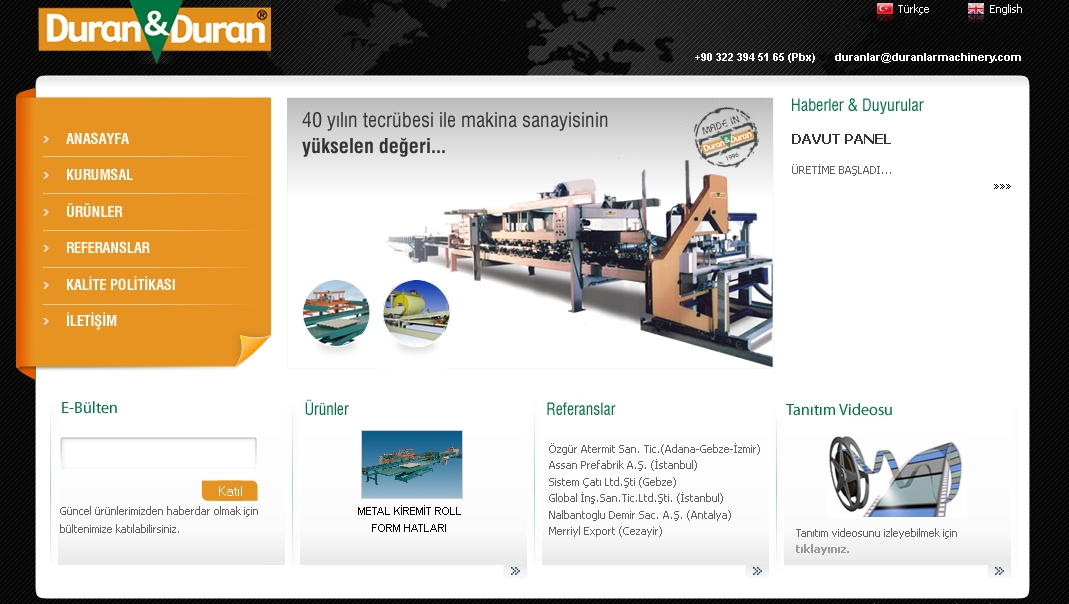Click the arrow beside ÜRÜNLER
Viewport: 1069px width, 604px height.
(46, 212)
